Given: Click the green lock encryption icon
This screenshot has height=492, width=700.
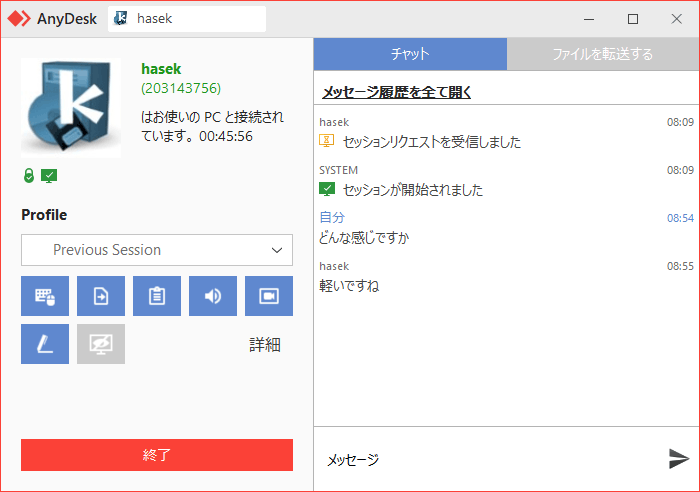Looking at the screenshot, I should [29, 176].
